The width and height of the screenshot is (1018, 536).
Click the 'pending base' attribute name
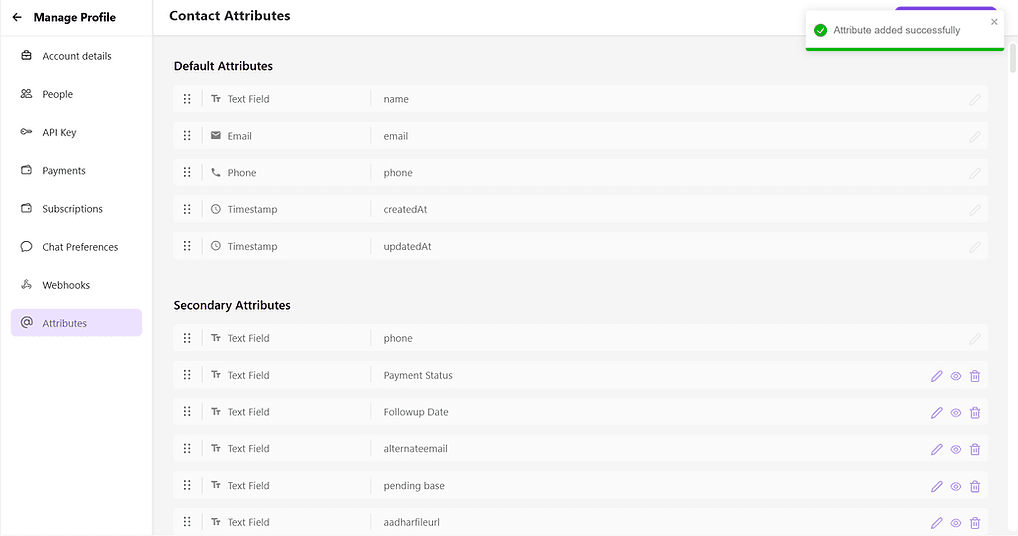(x=414, y=485)
